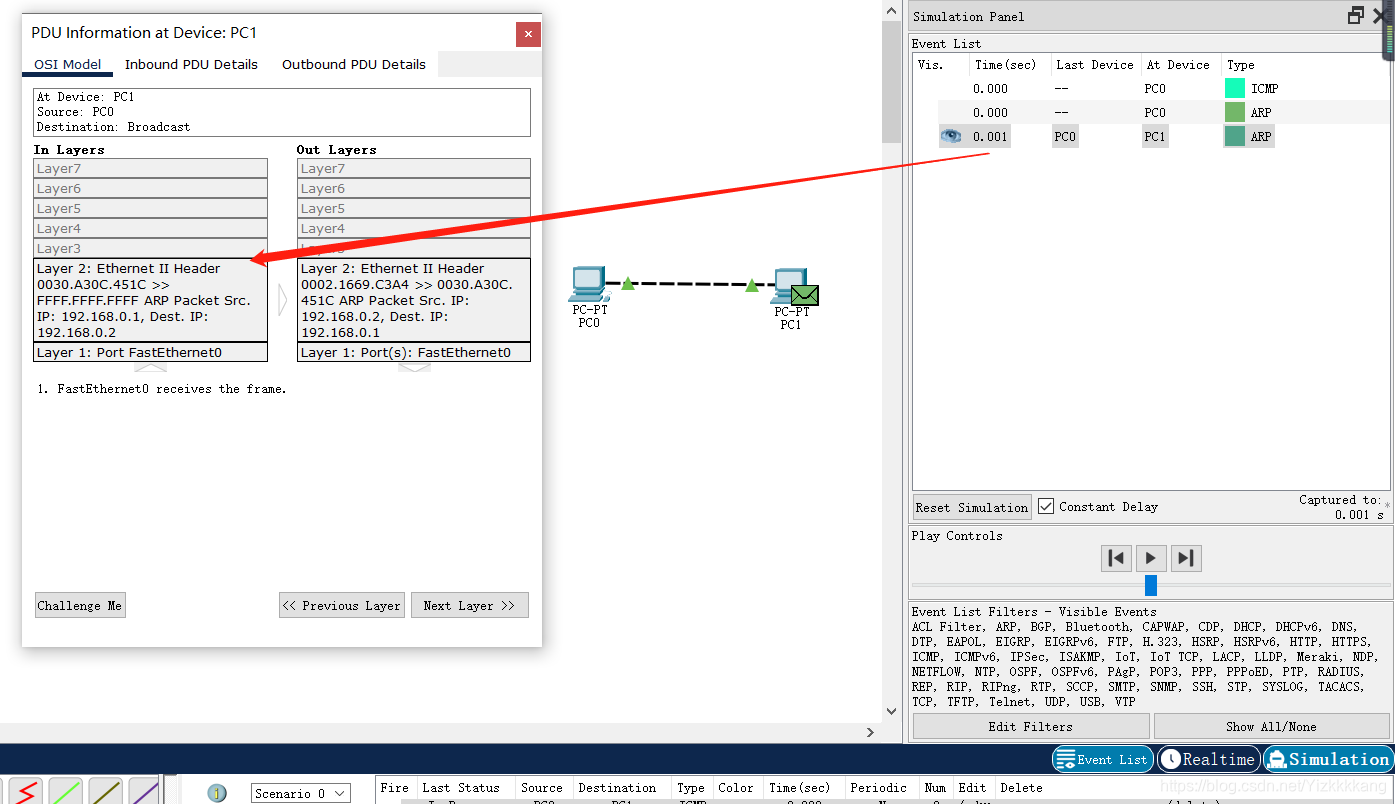
Task: Adjust the play speed slider handle
Action: [x=1150, y=585]
